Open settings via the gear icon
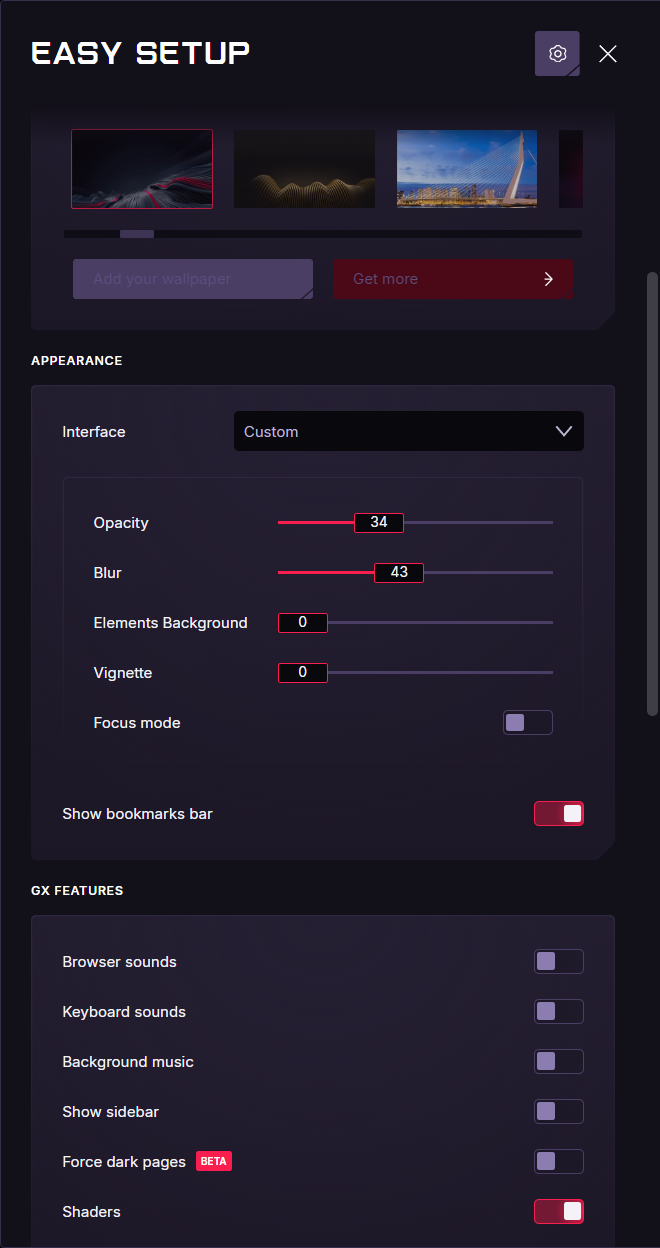The height and width of the screenshot is (1248, 660). point(557,54)
